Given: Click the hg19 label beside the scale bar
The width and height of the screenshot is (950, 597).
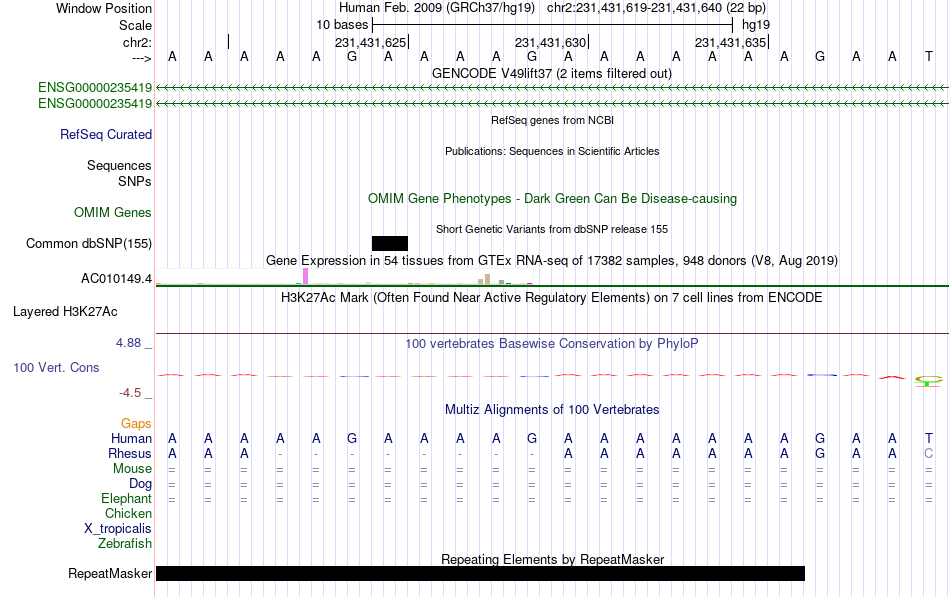Looking at the screenshot, I should [x=756, y=25].
